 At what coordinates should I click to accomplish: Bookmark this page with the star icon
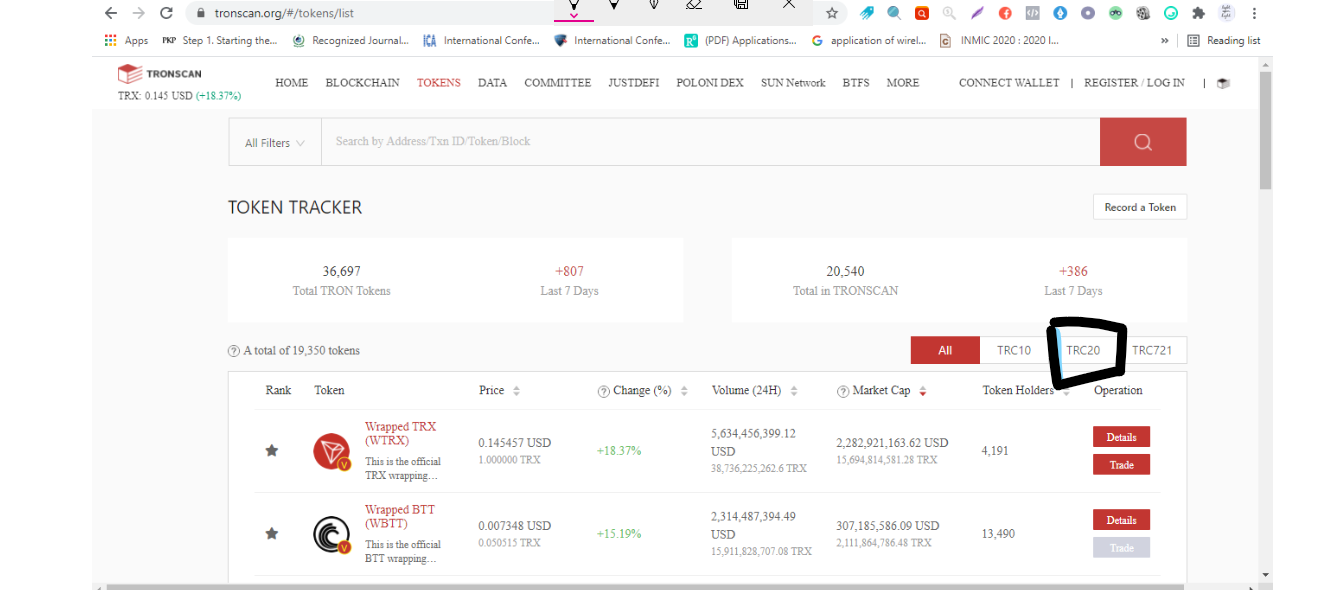click(x=832, y=13)
